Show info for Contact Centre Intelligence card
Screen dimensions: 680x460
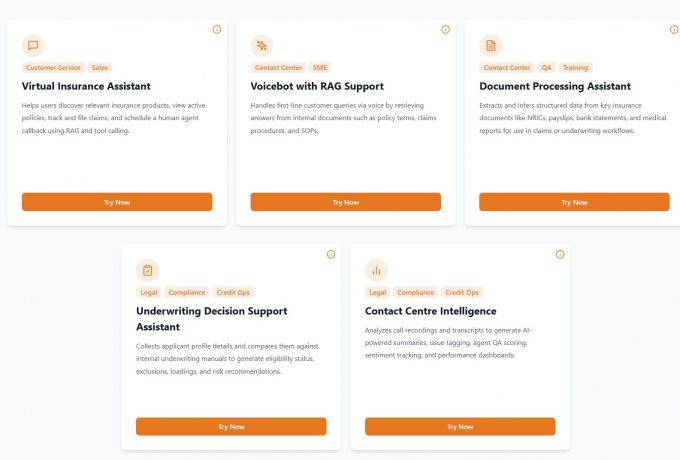coord(560,254)
